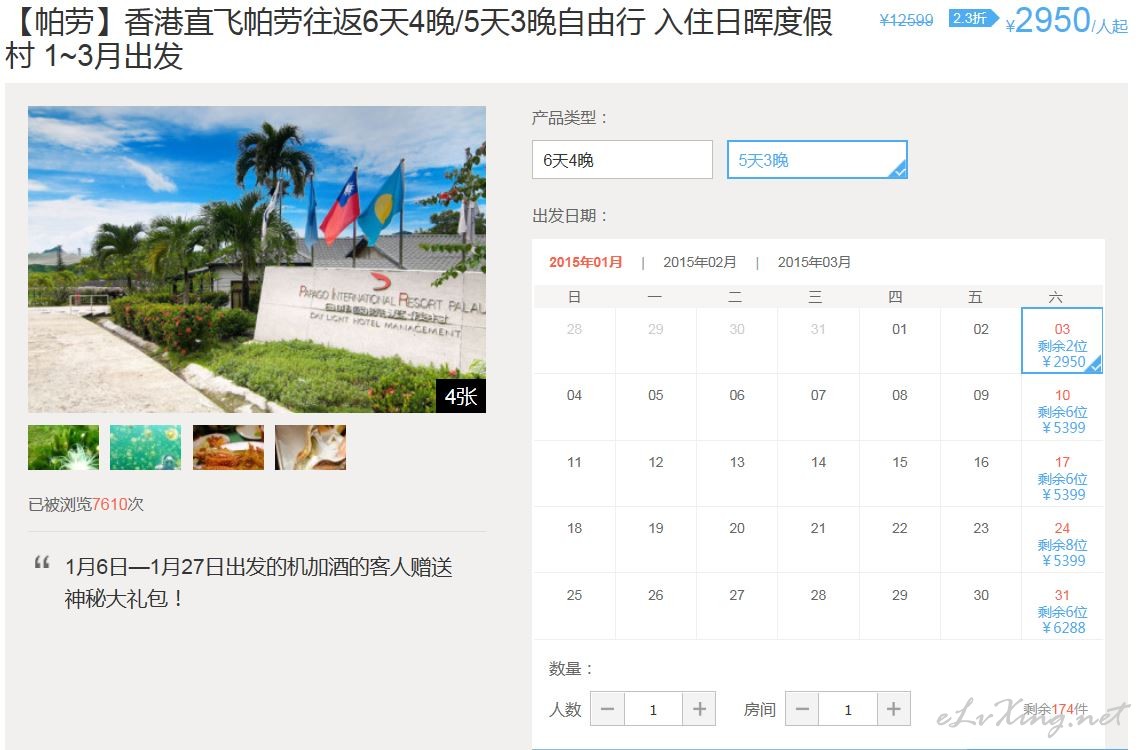
Task: Pick January 17 departure date
Action: [1062, 474]
